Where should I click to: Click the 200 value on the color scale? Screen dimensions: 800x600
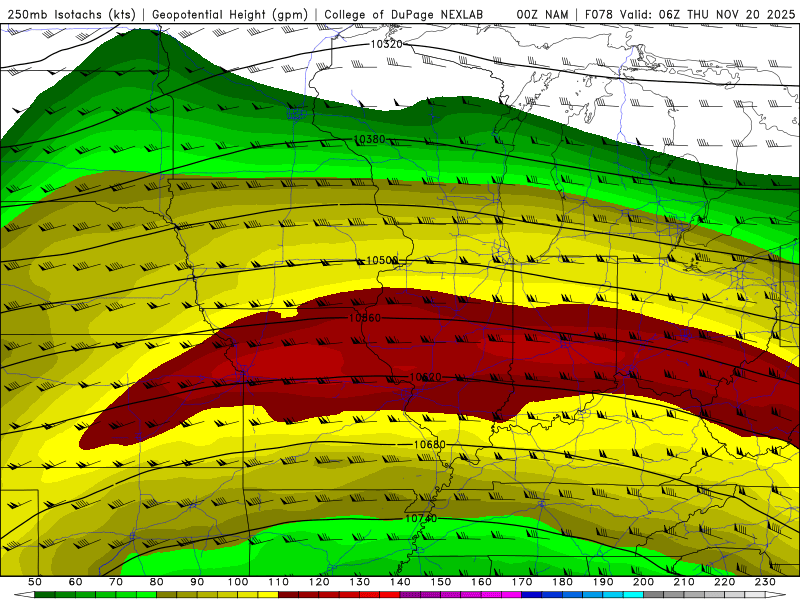click(643, 582)
